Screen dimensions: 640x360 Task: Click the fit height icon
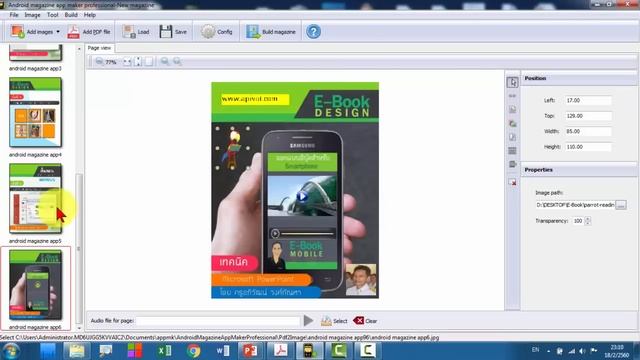point(138,62)
